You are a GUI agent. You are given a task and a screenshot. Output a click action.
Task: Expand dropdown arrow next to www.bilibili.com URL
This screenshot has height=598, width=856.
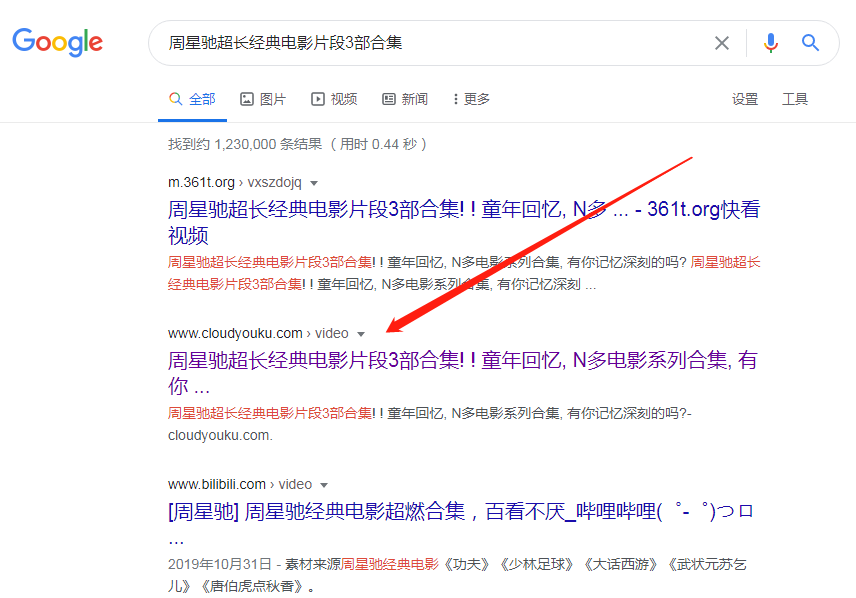tap(324, 485)
